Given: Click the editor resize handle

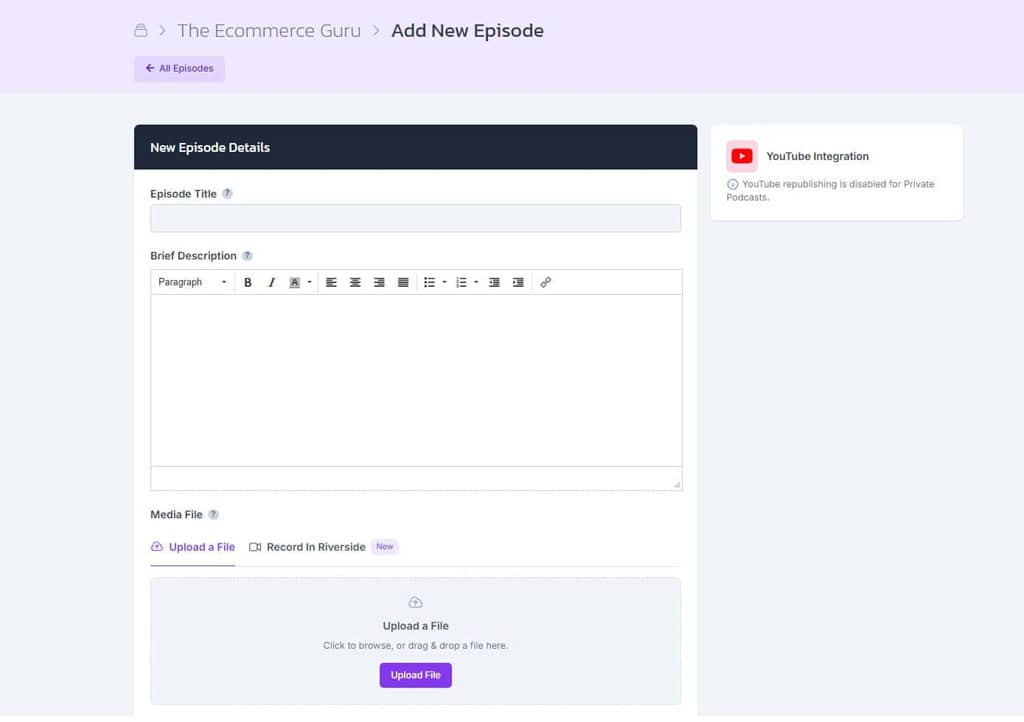Looking at the screenshot, I should point(677,484).
